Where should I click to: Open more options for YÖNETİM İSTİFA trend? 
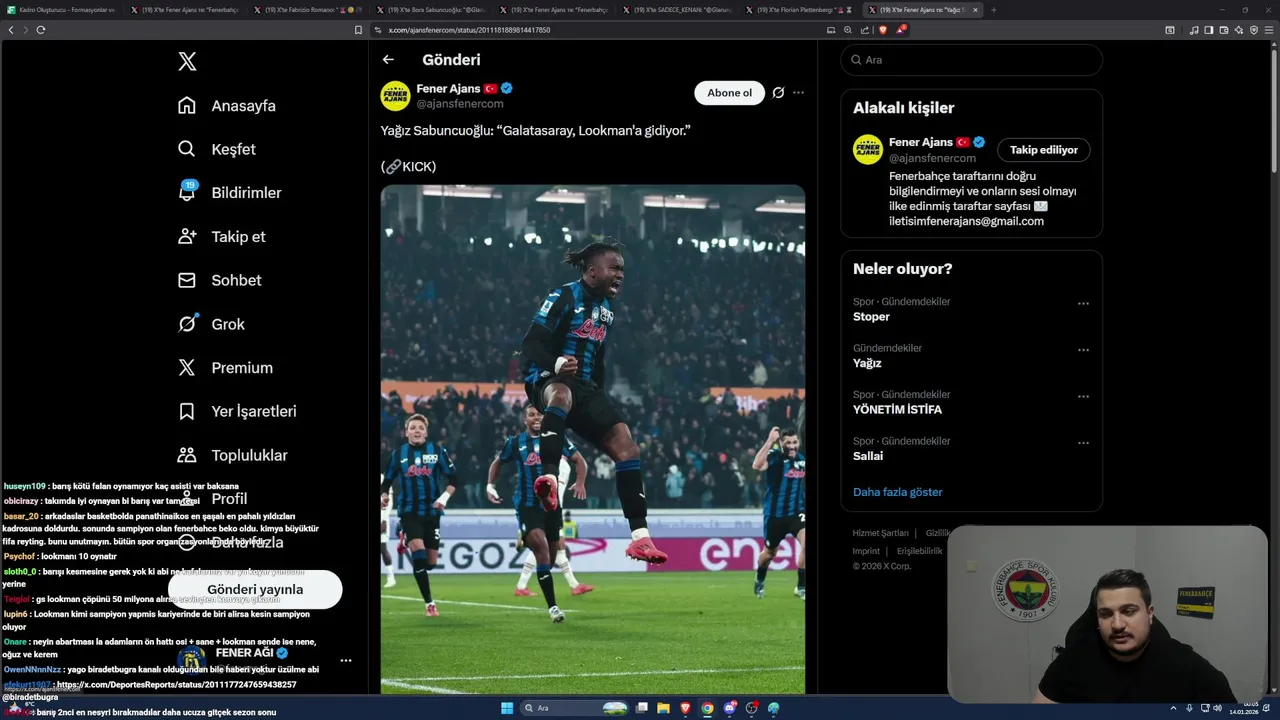pyautogui.click(x=1083, y=397)
